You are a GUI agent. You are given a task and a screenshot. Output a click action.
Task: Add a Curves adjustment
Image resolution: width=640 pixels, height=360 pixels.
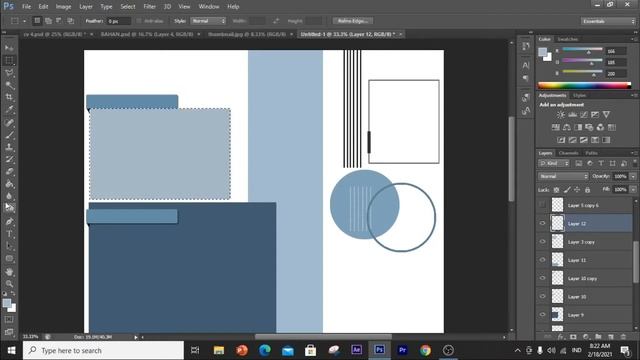tap(584, 115)
